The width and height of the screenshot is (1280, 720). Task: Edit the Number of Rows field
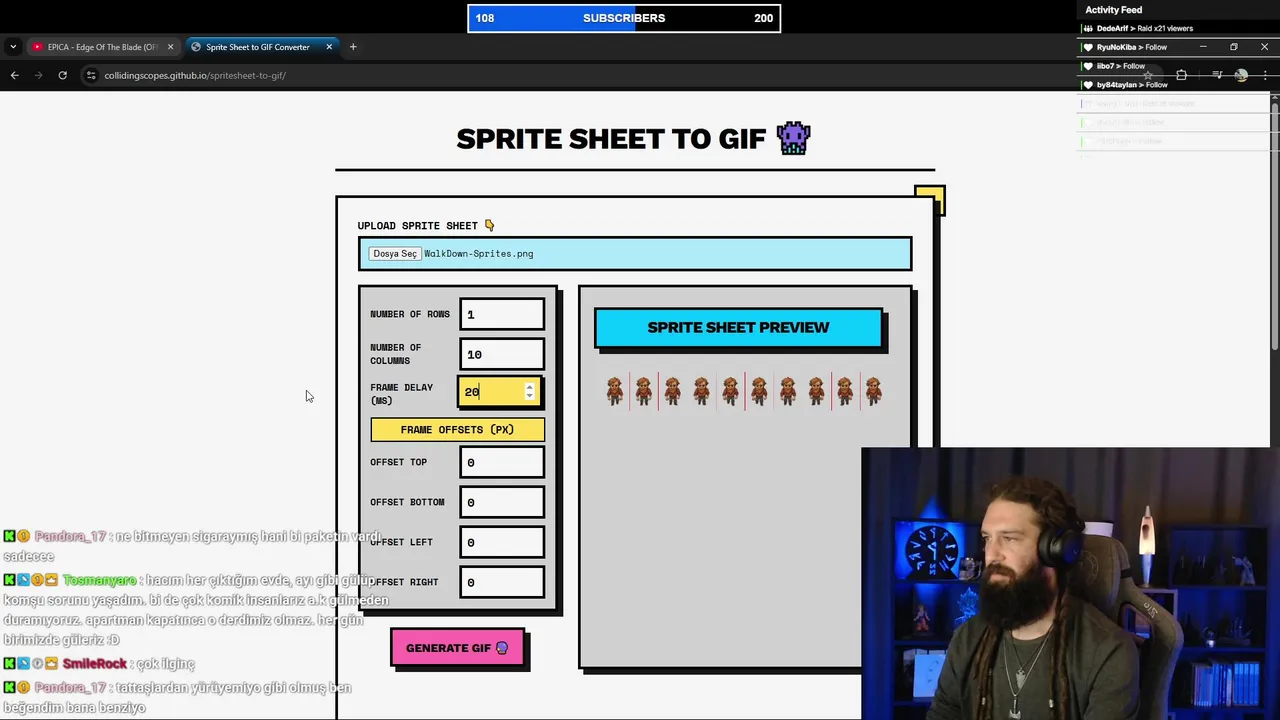pyautogui.click(x=502, y=314)
